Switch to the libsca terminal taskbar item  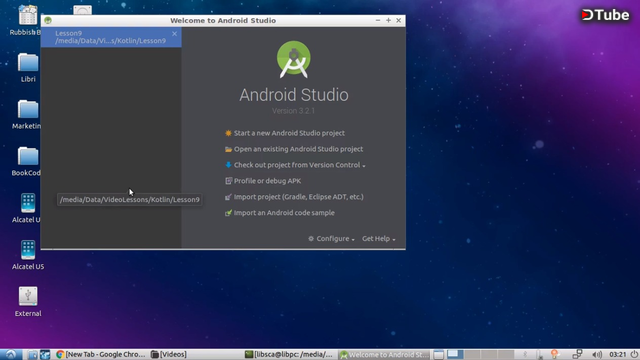289,354
